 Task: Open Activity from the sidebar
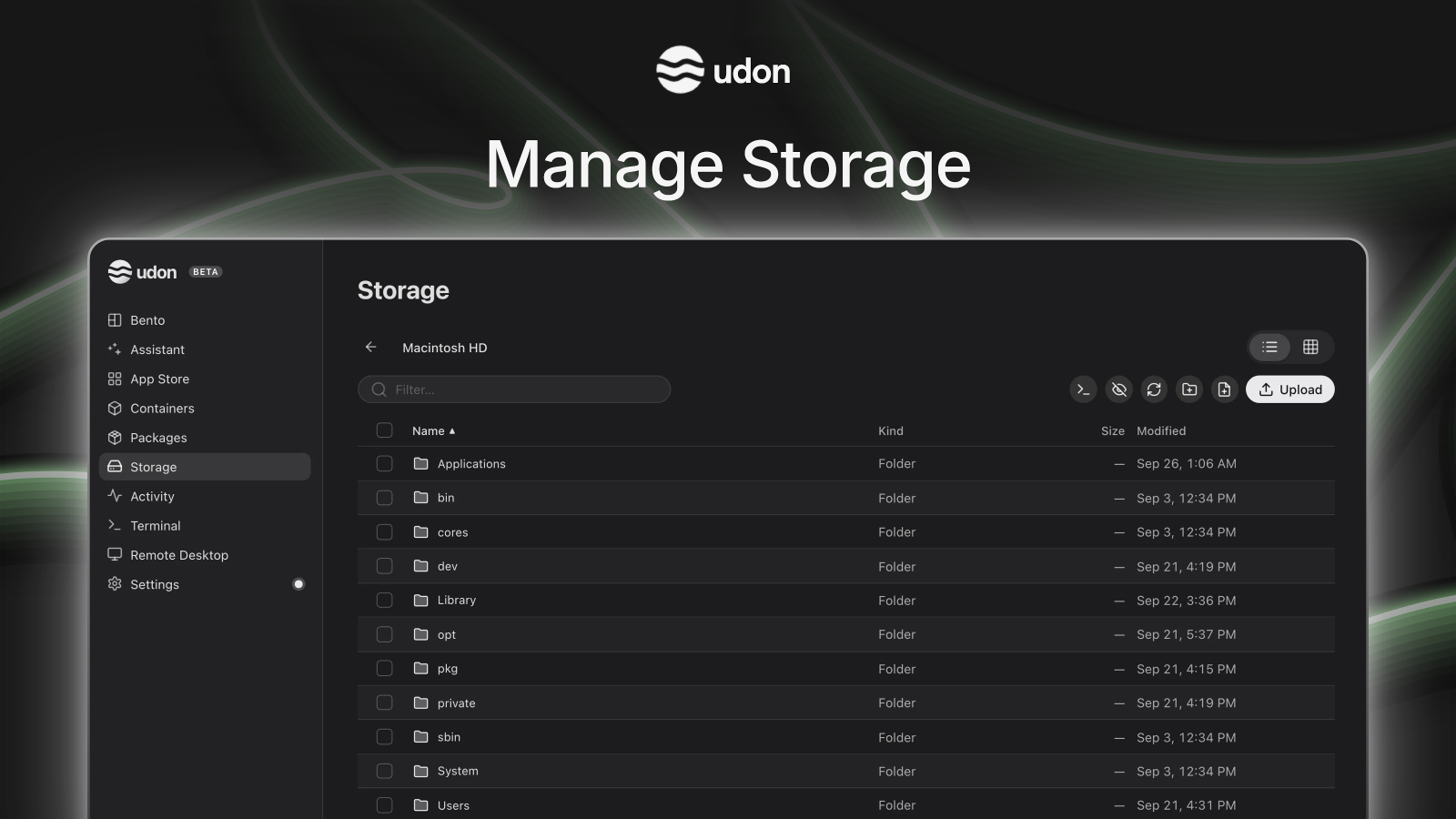pyautogui.click(x=205, y=496)
